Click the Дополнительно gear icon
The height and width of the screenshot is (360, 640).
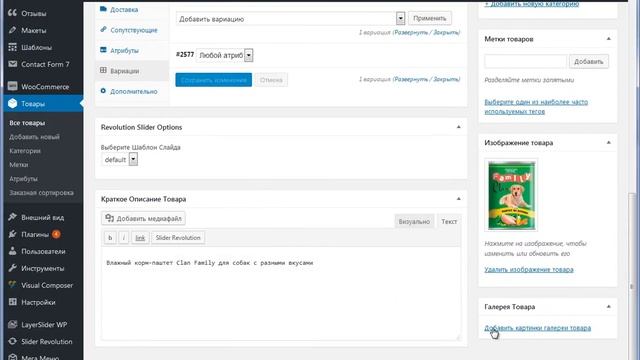103,91
